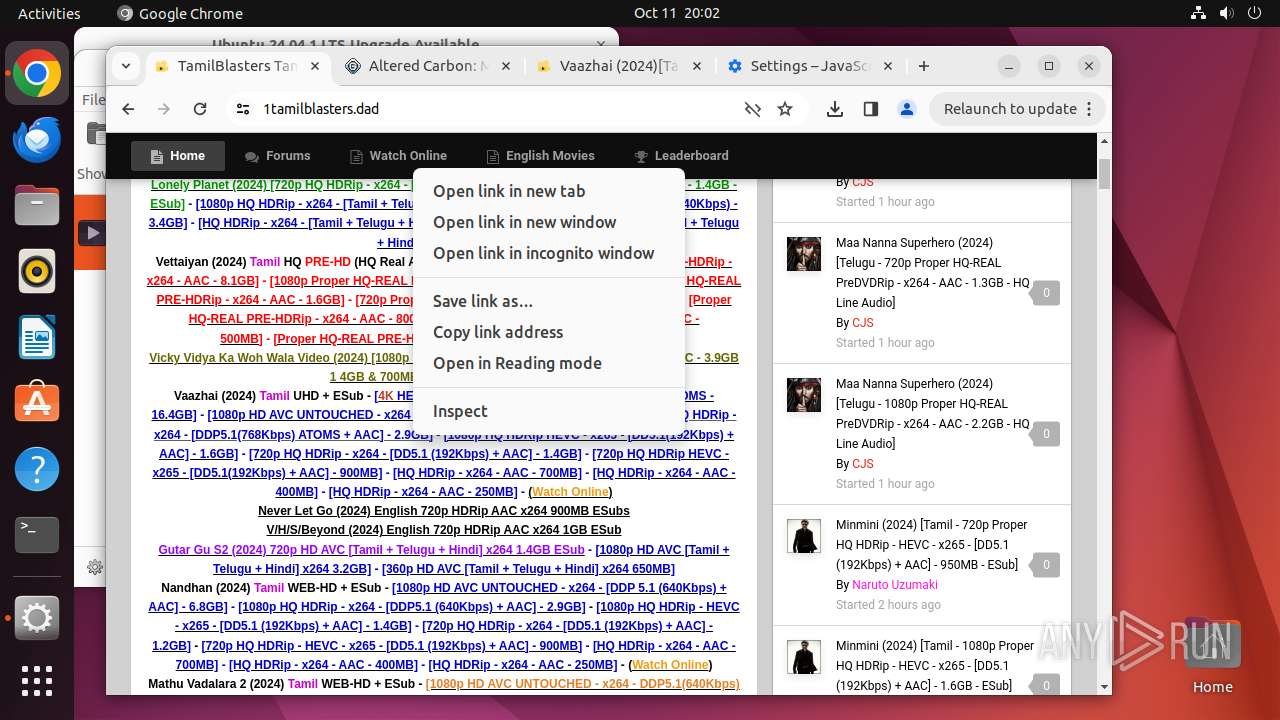Launch Google Chrome from the dock
The image size is (1280, 720).
(37, 74)
